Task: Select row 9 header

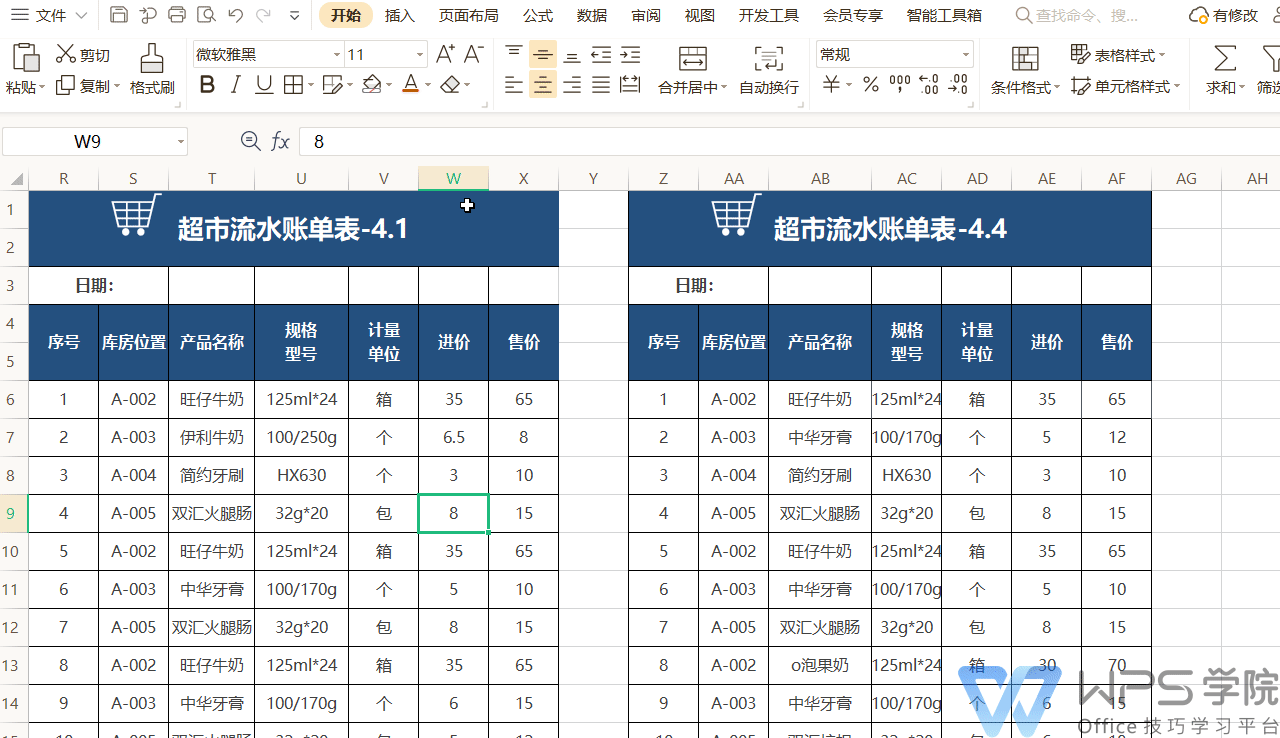Action: [13, 513]
